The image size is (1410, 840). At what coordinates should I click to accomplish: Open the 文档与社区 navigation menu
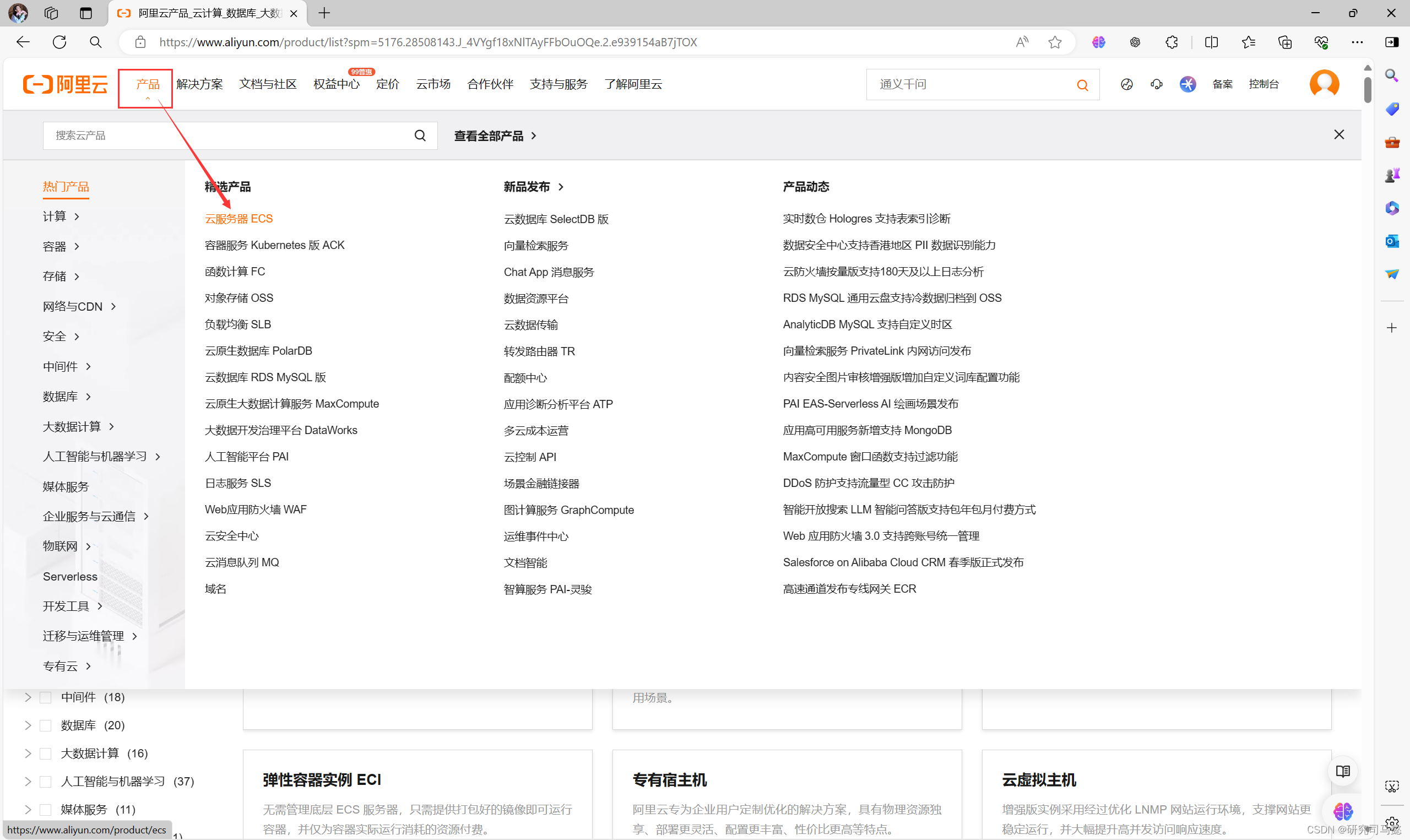(x=268, y=84)
